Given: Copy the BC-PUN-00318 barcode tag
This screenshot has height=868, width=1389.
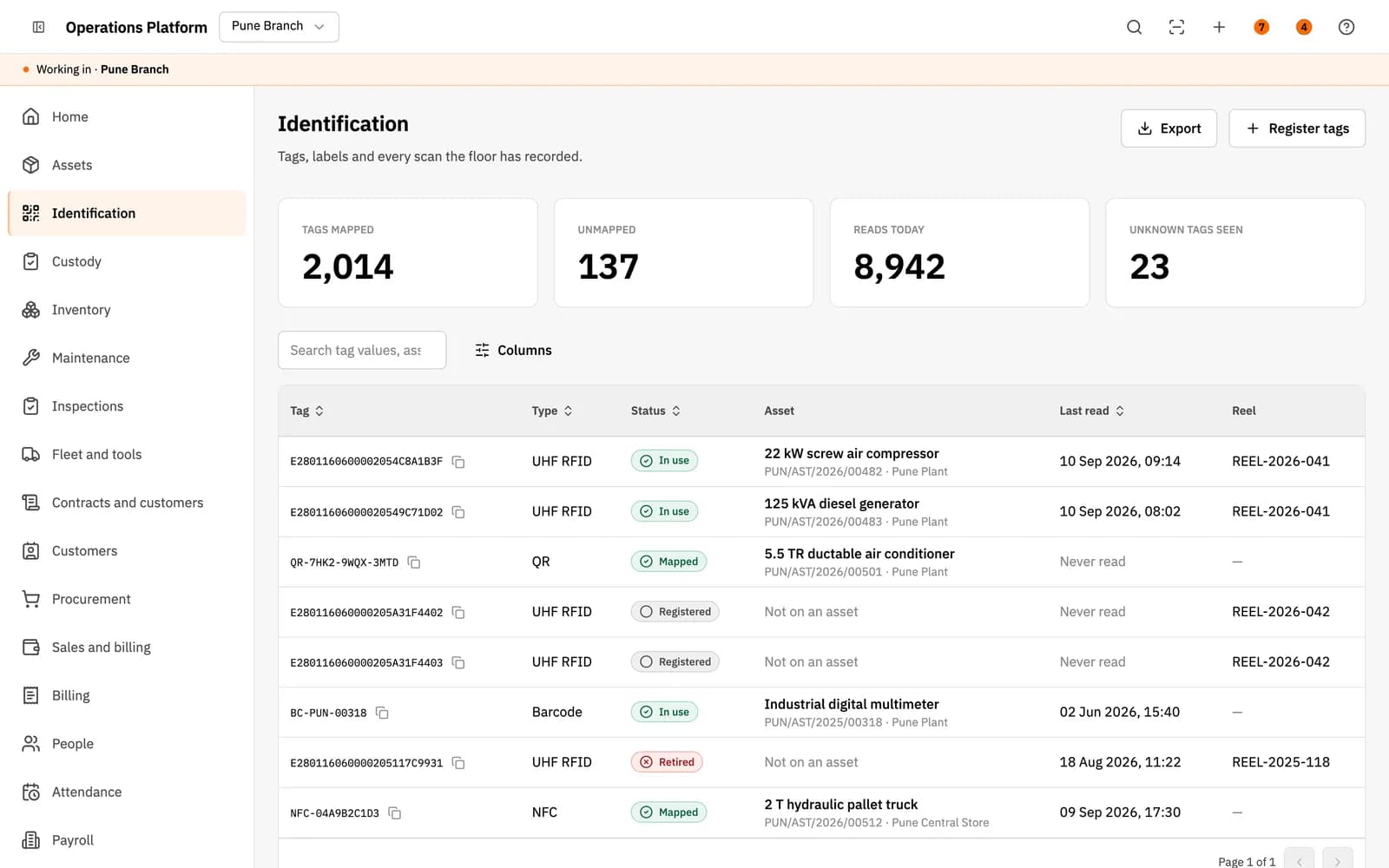Looking at the screenshot, I should pos(382,713).
